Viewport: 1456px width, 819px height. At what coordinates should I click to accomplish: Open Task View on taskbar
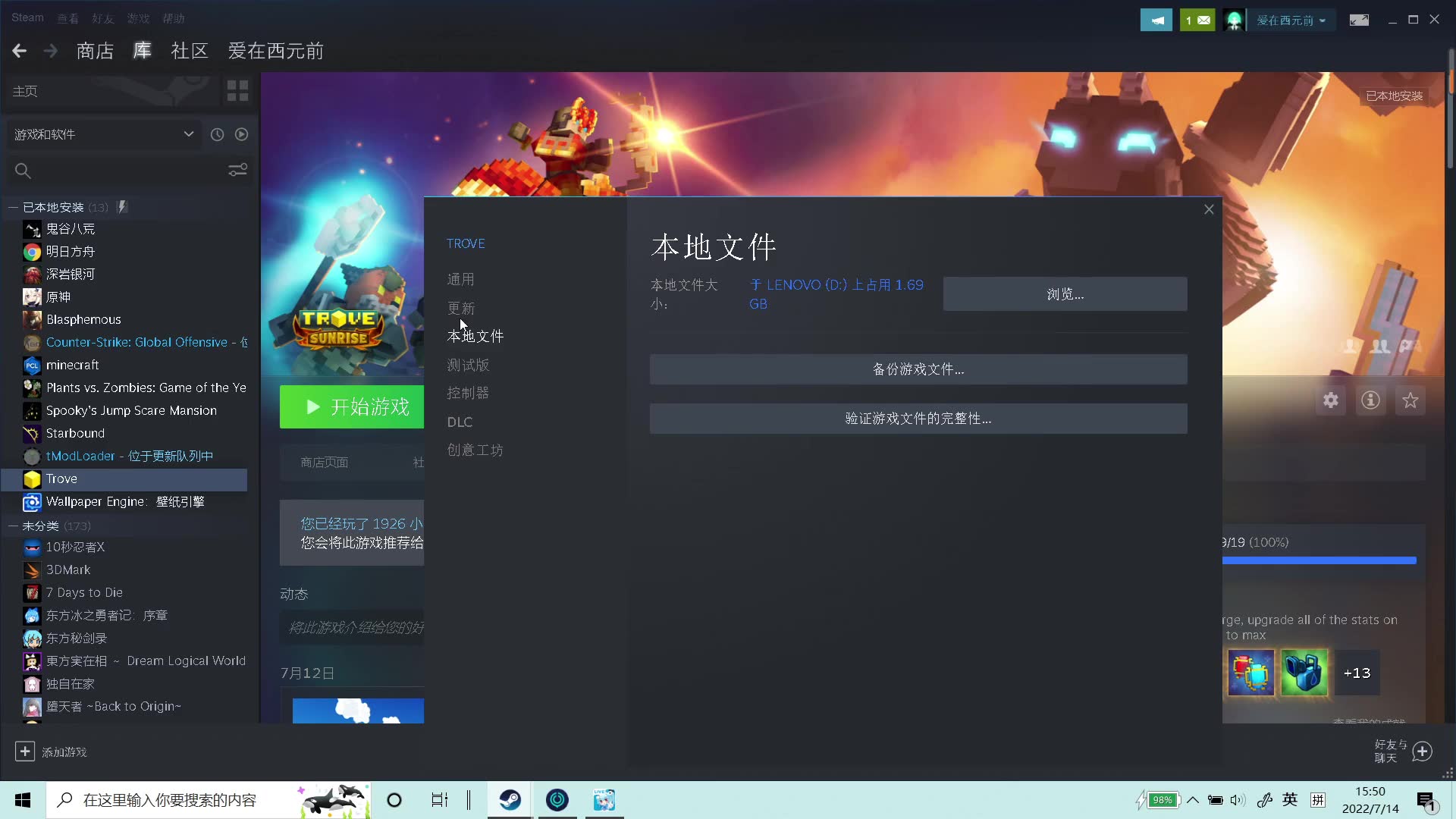[x=439, y=800]
